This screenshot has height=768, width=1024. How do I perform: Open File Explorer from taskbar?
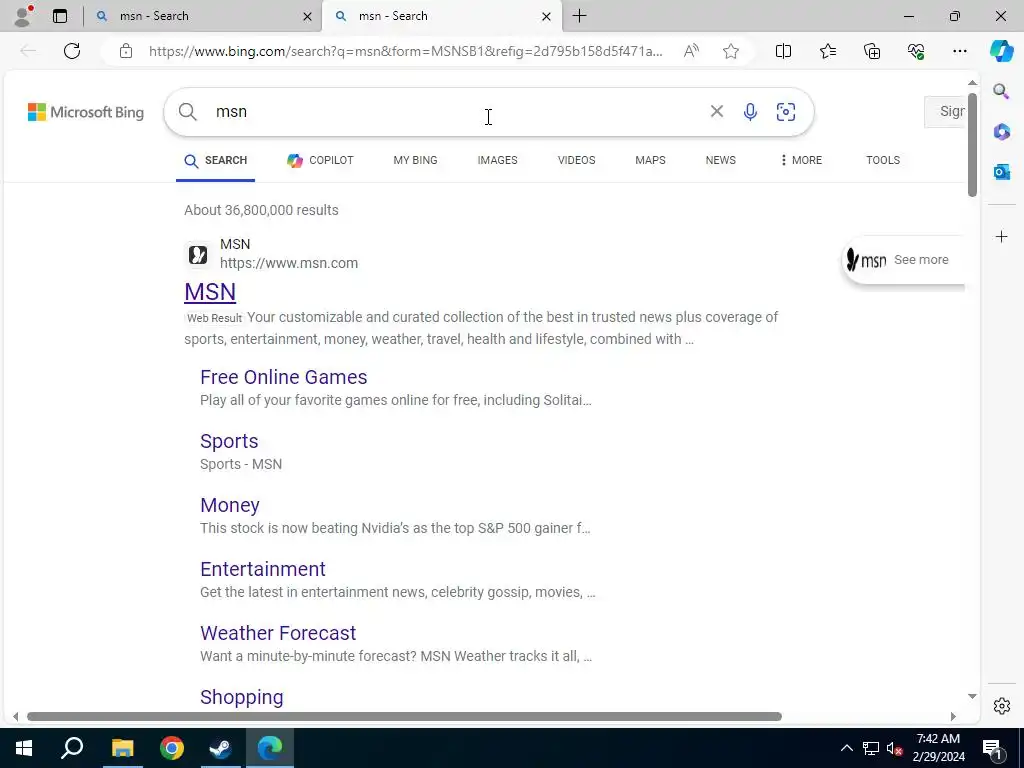[x=122, y=748]
